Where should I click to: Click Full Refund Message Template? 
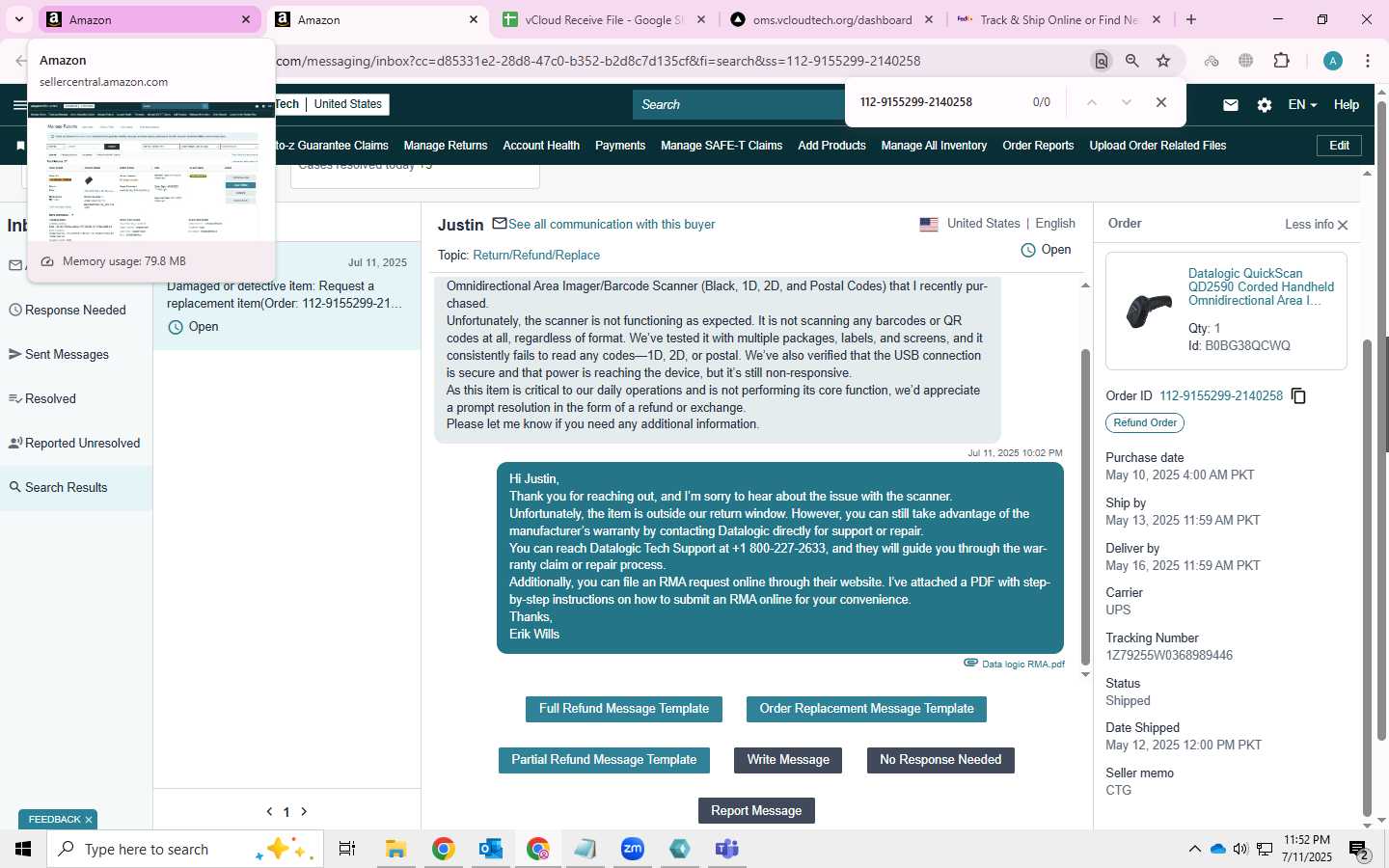click(x=624, y=709)
